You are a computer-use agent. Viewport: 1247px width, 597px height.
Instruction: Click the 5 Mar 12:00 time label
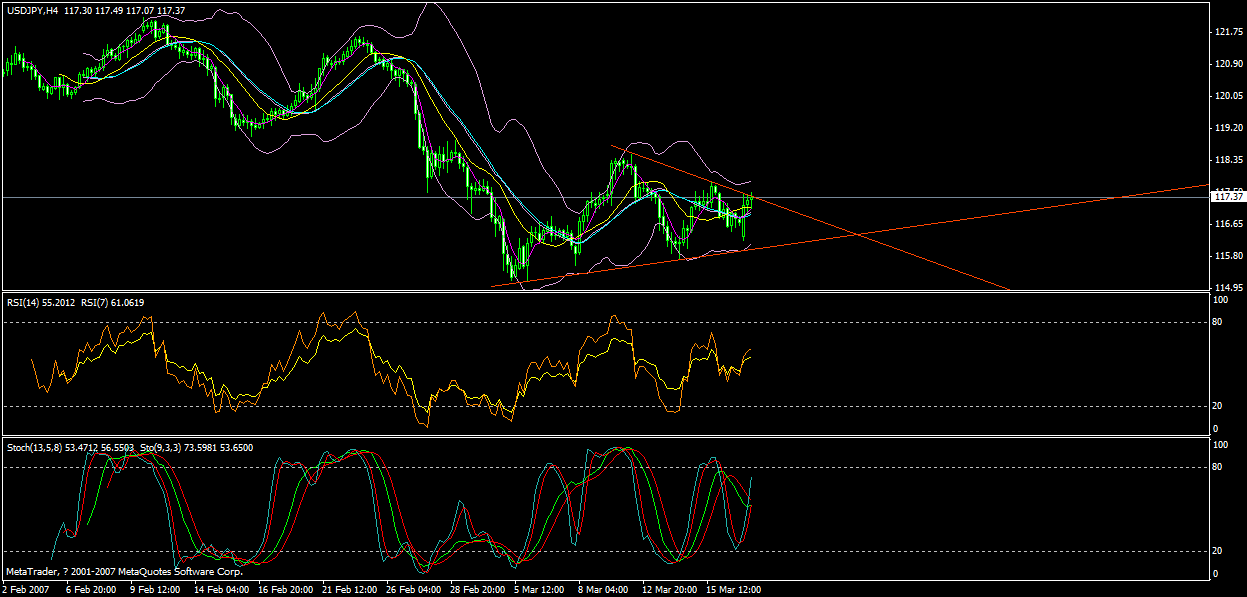(x=540, y=589)
